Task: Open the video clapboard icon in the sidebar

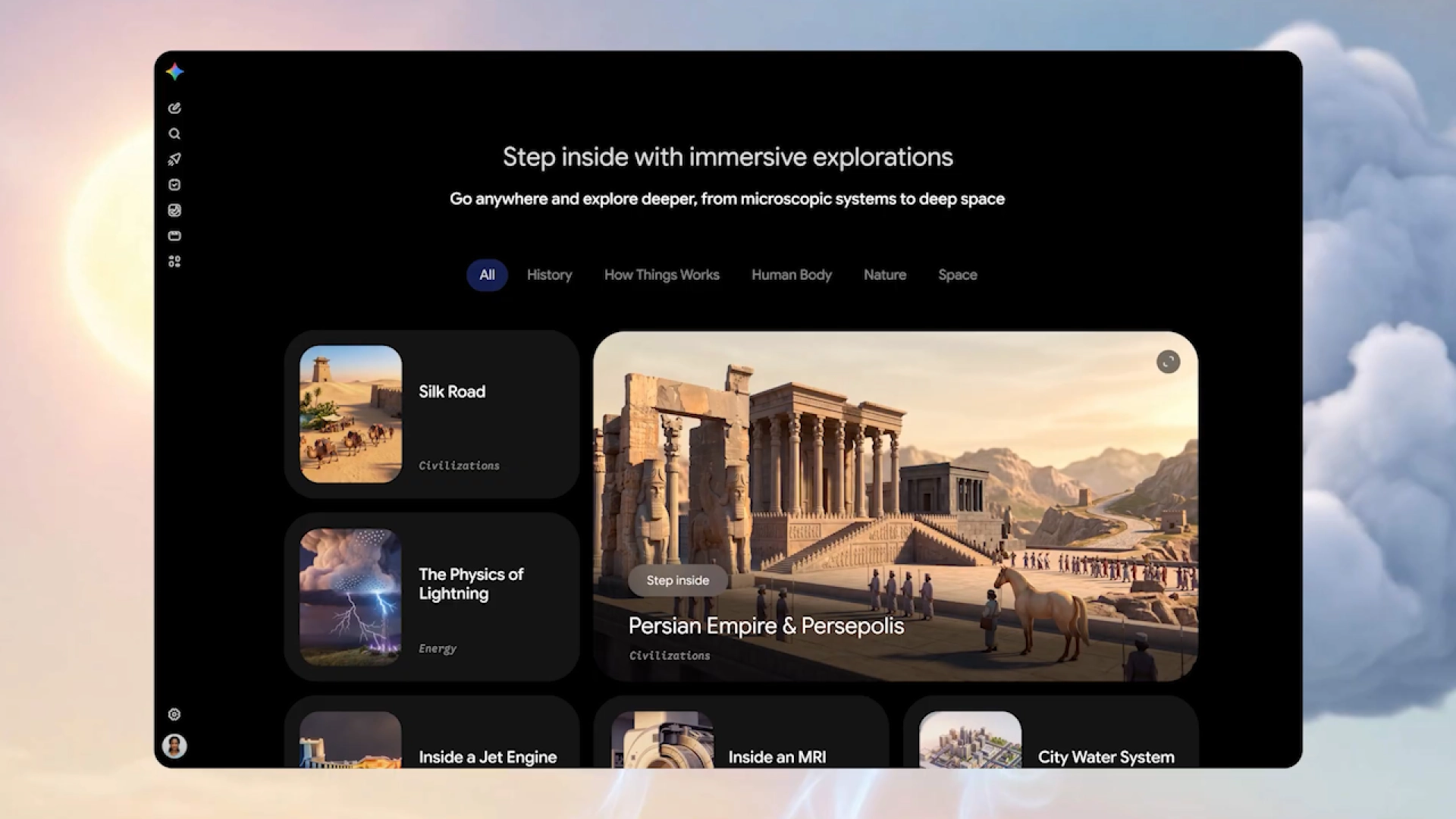Action: tap(174, 236)
